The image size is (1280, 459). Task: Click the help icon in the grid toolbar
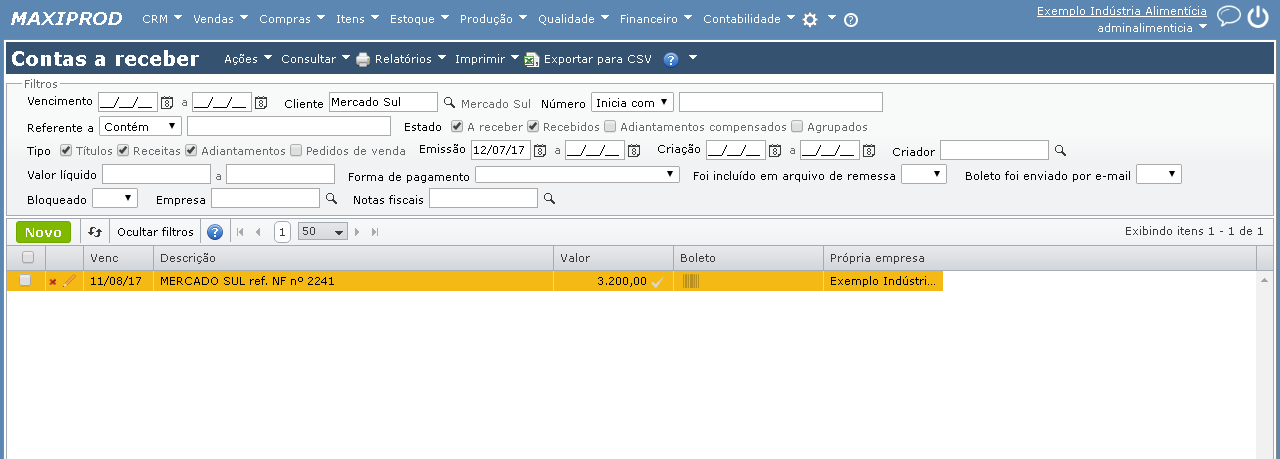pos(214,232)
